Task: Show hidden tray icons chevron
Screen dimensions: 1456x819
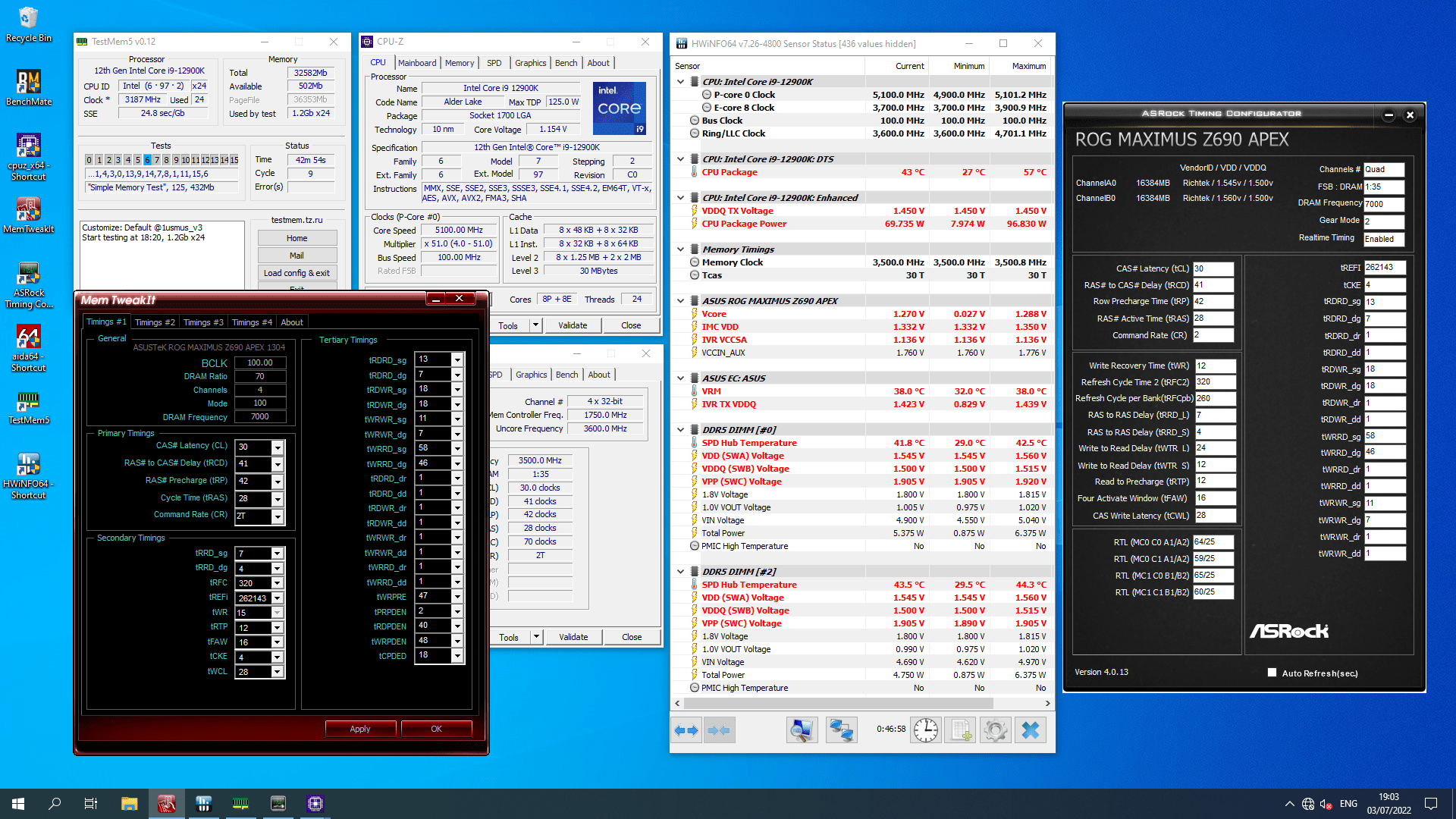Action: coord(1289,804)
